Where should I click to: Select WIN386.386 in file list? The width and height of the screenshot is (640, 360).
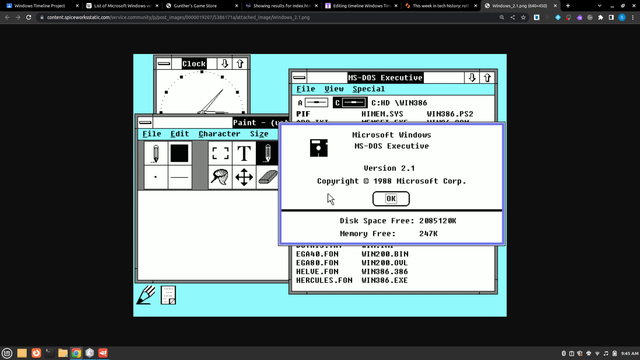(385, 271)
